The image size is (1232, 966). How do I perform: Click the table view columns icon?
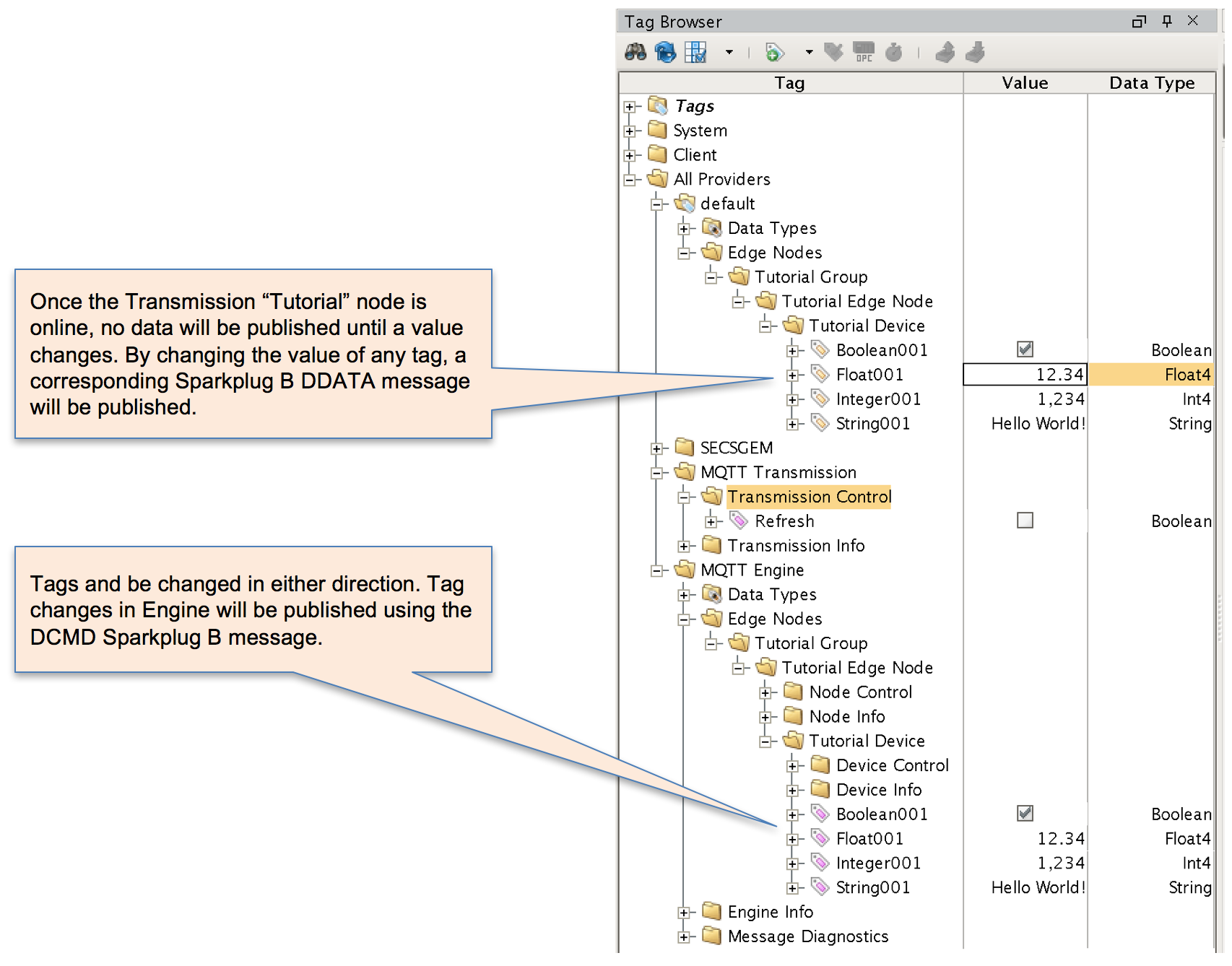coord(695,52)
